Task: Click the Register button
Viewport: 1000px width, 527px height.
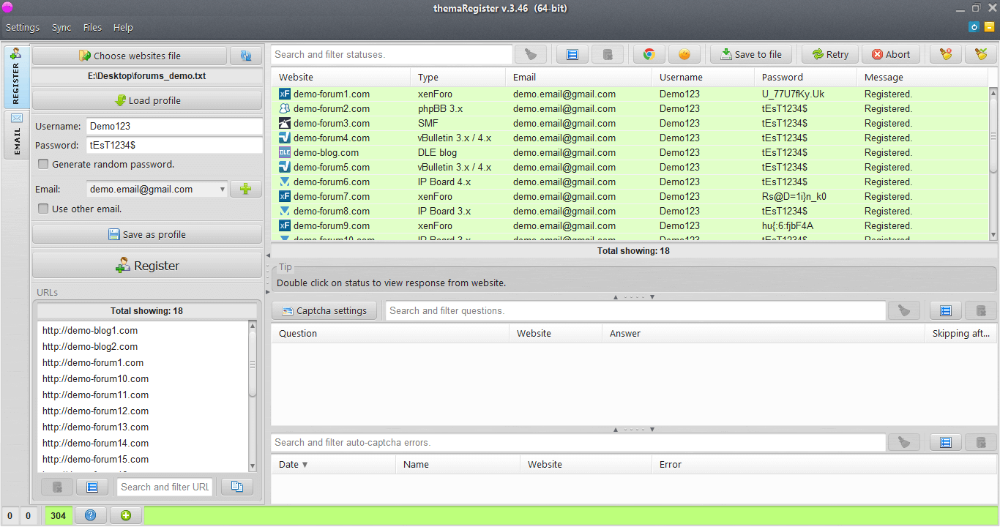Action: point(147,265)
